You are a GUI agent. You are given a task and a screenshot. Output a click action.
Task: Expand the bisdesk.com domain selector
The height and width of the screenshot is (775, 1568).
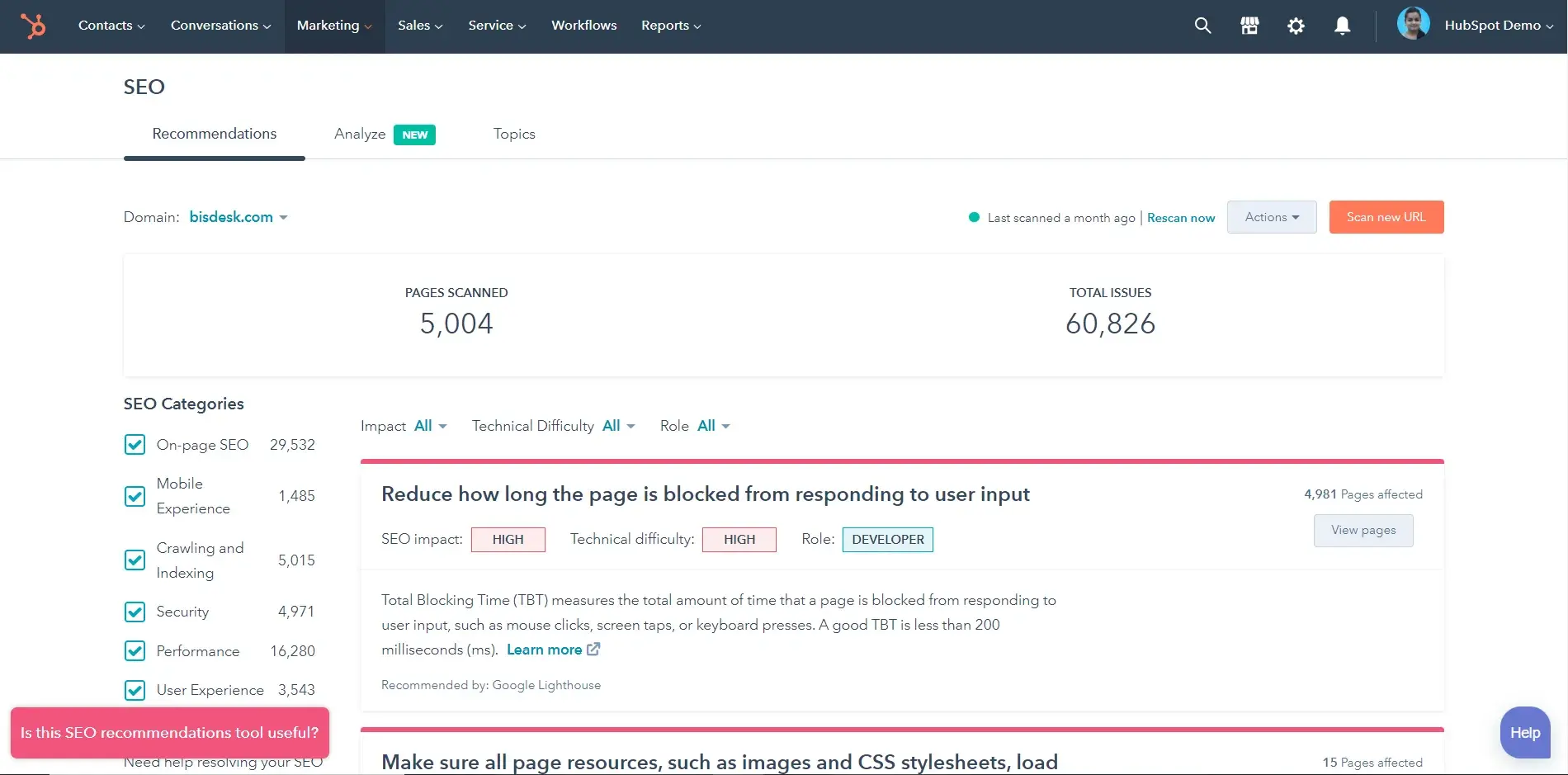click(239, 217)
